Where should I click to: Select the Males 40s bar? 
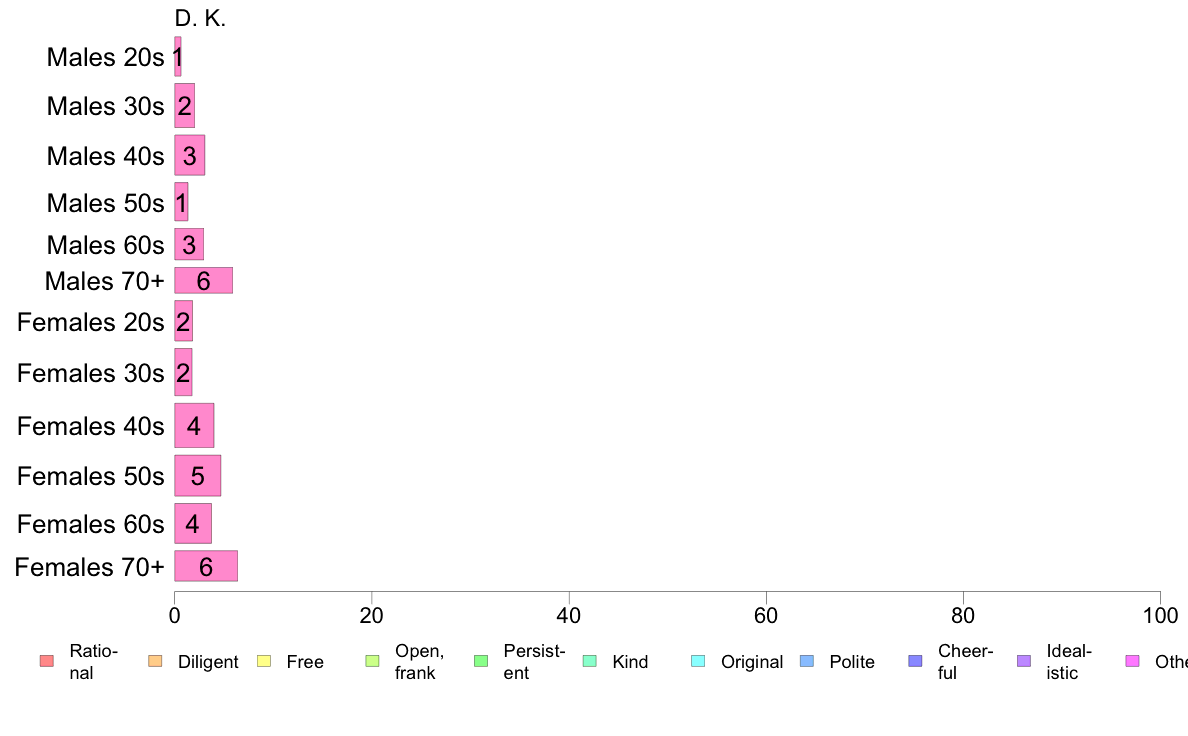(x=189, y=155)
